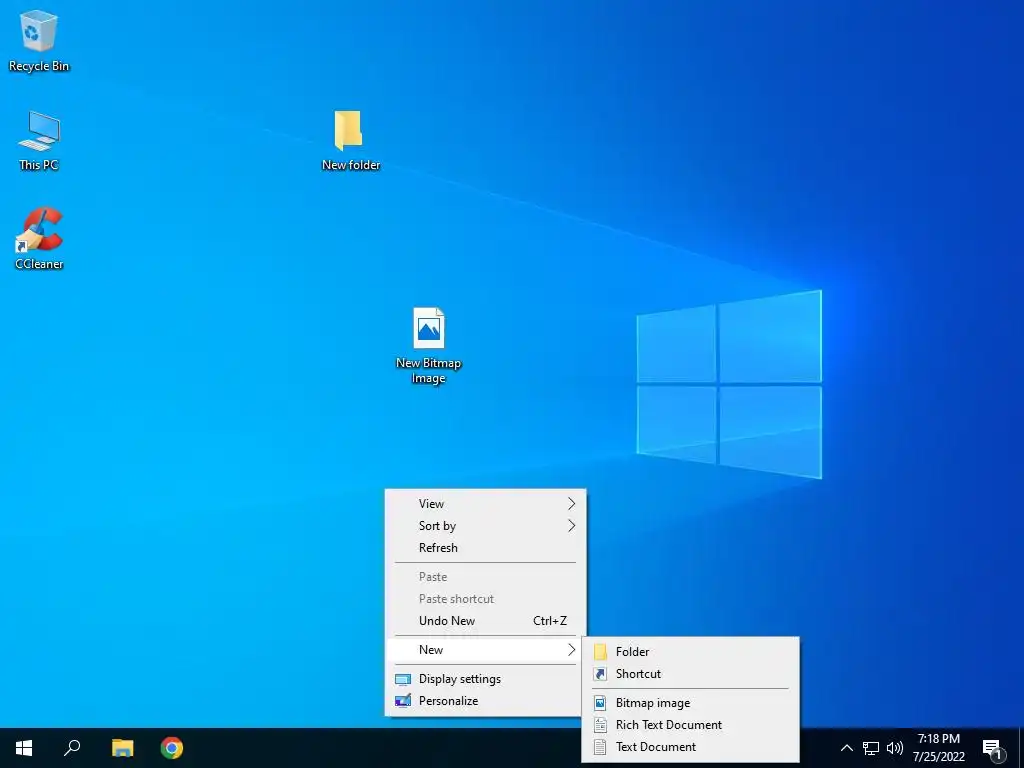Show hidden system tray icons

coord(846,748)
